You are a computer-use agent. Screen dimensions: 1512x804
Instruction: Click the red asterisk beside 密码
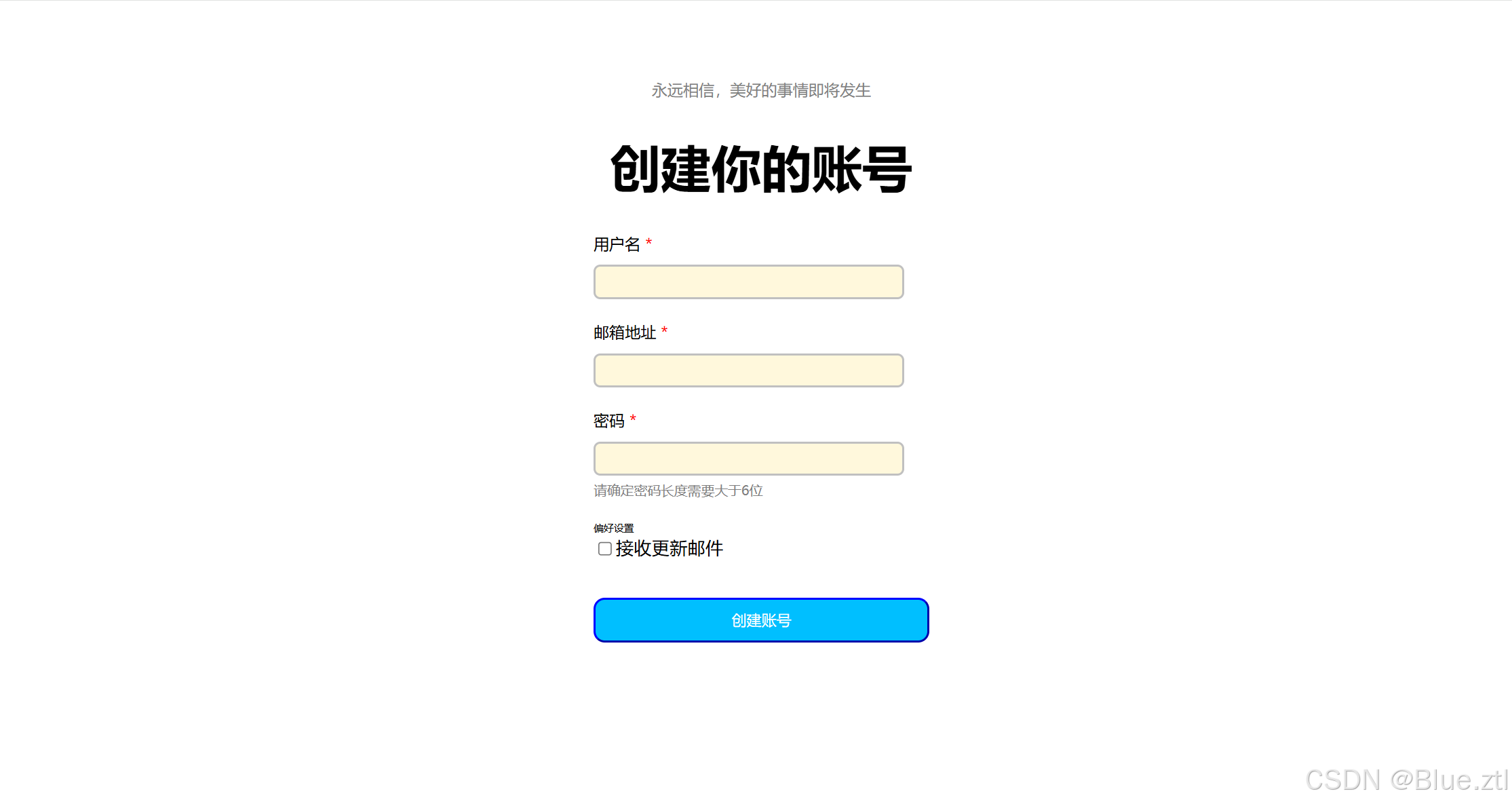click(x=633, y=419)
